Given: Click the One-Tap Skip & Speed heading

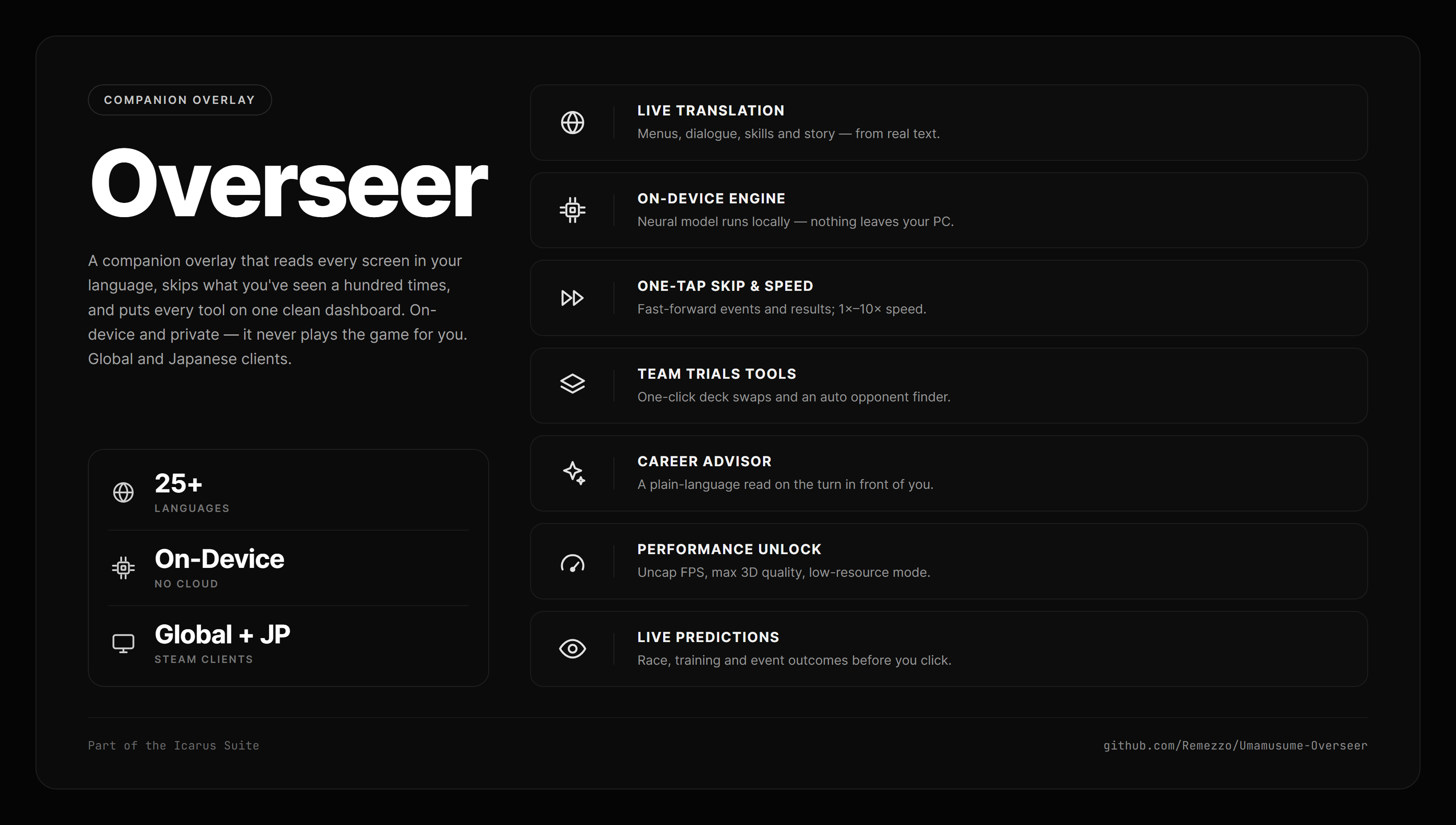Looking at the screenshot, I should 725,286.
